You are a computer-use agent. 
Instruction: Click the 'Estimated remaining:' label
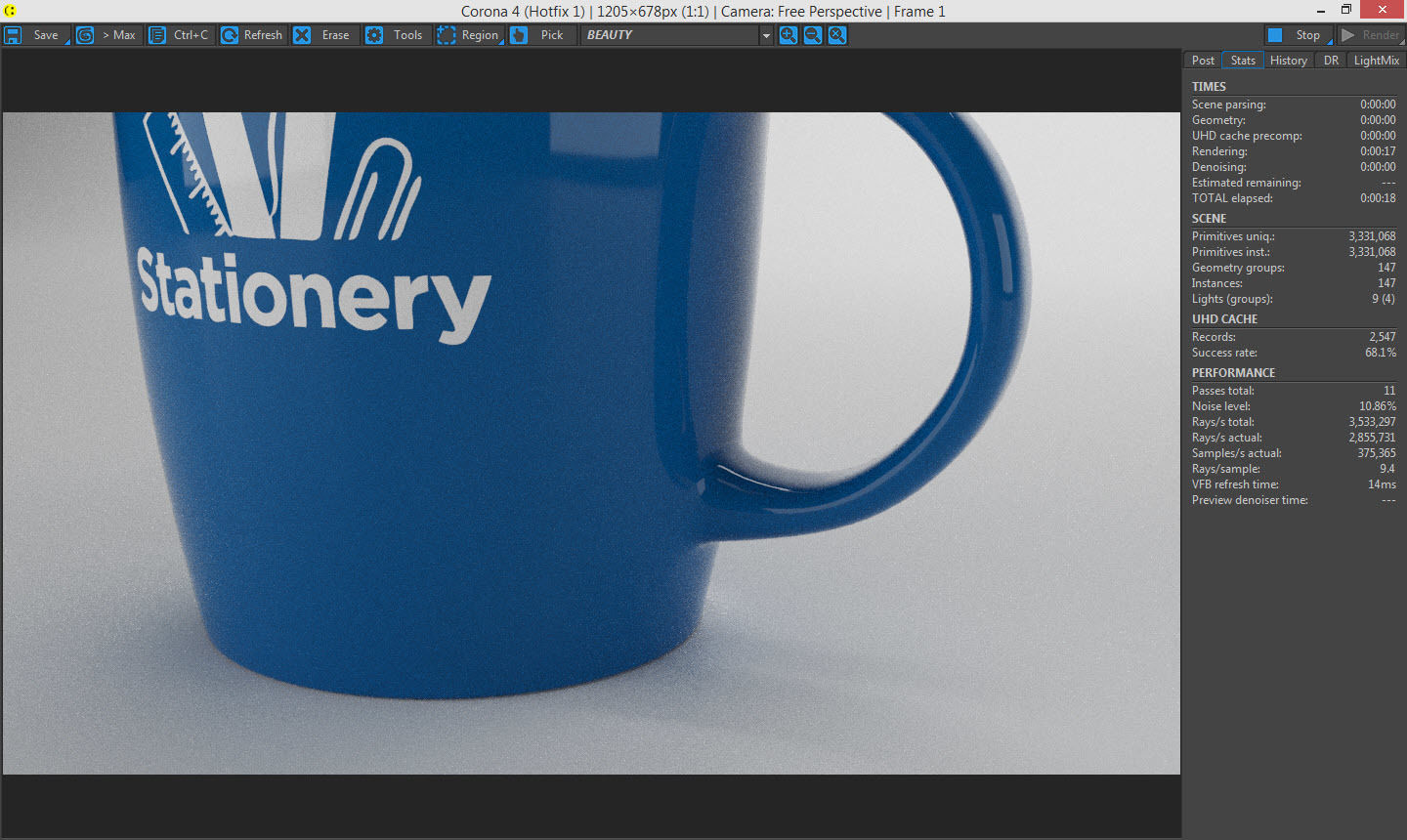[x=1246, y=183]
